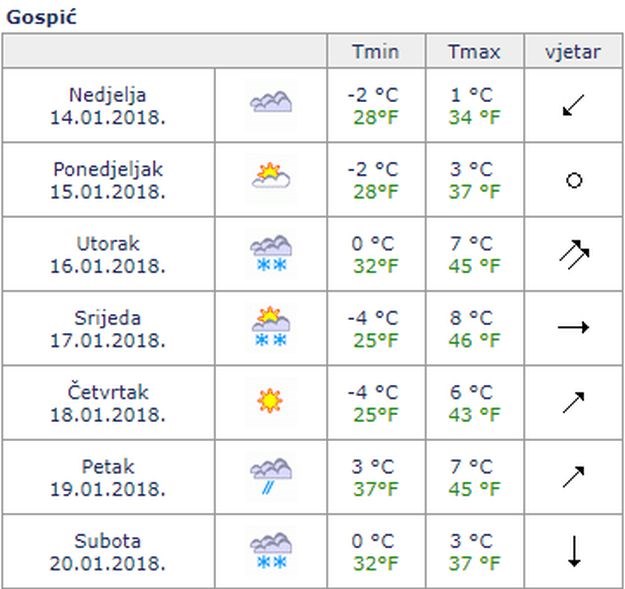Viewport: 625px width, 589px height.
Task: Click the double wind arrow for Utorak
Action: click(x=574, y=254)
